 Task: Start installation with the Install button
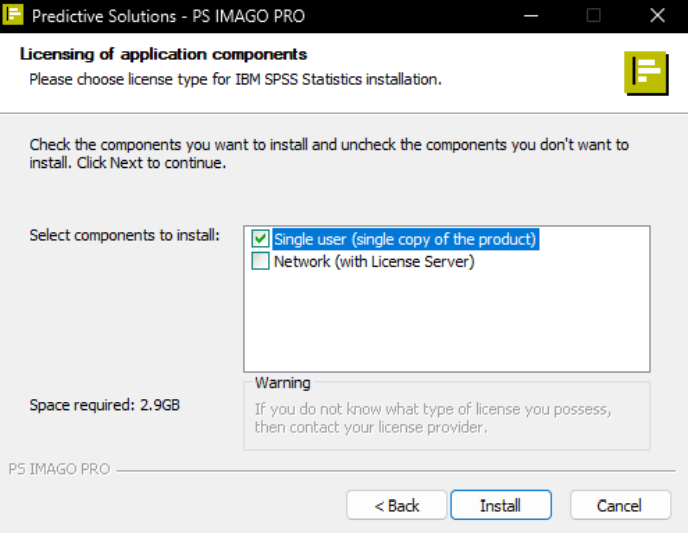pos(501,505)
